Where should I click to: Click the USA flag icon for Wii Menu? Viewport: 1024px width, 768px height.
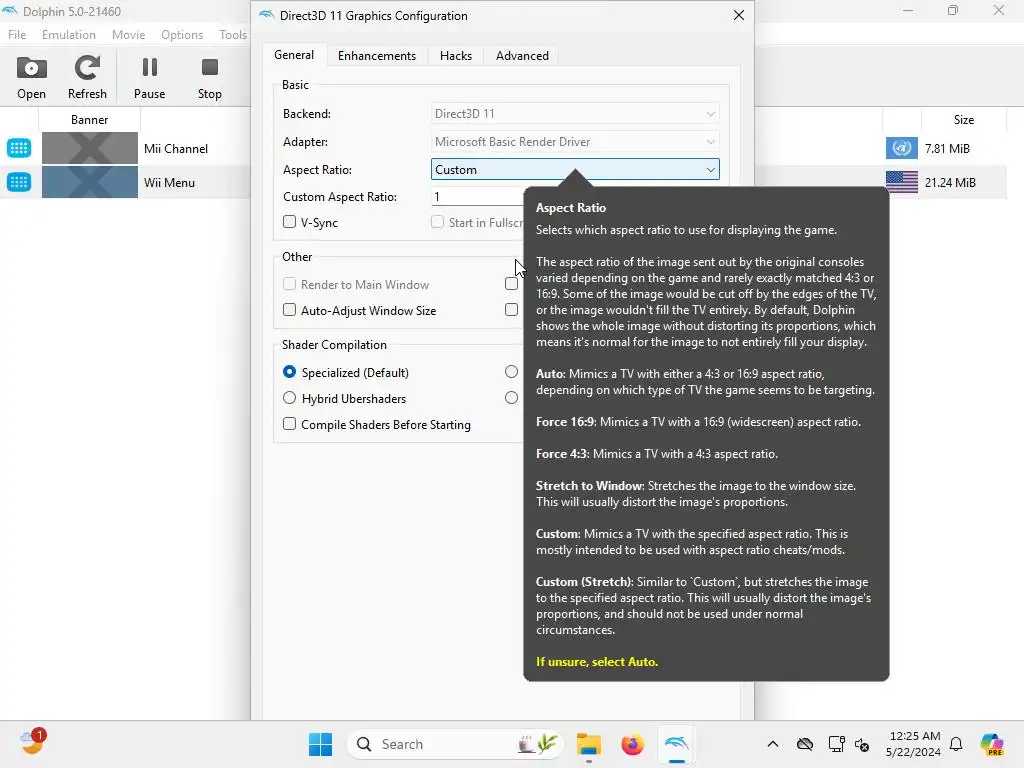click(x=901, y=182)
